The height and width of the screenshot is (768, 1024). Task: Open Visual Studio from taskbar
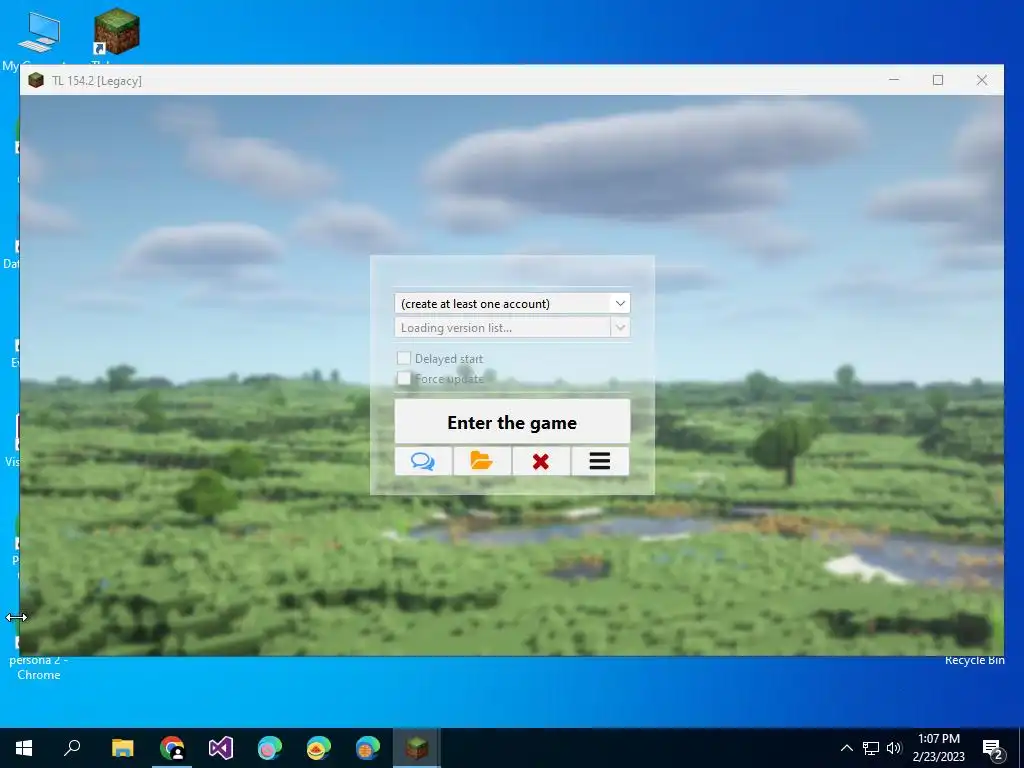[221, 748]
